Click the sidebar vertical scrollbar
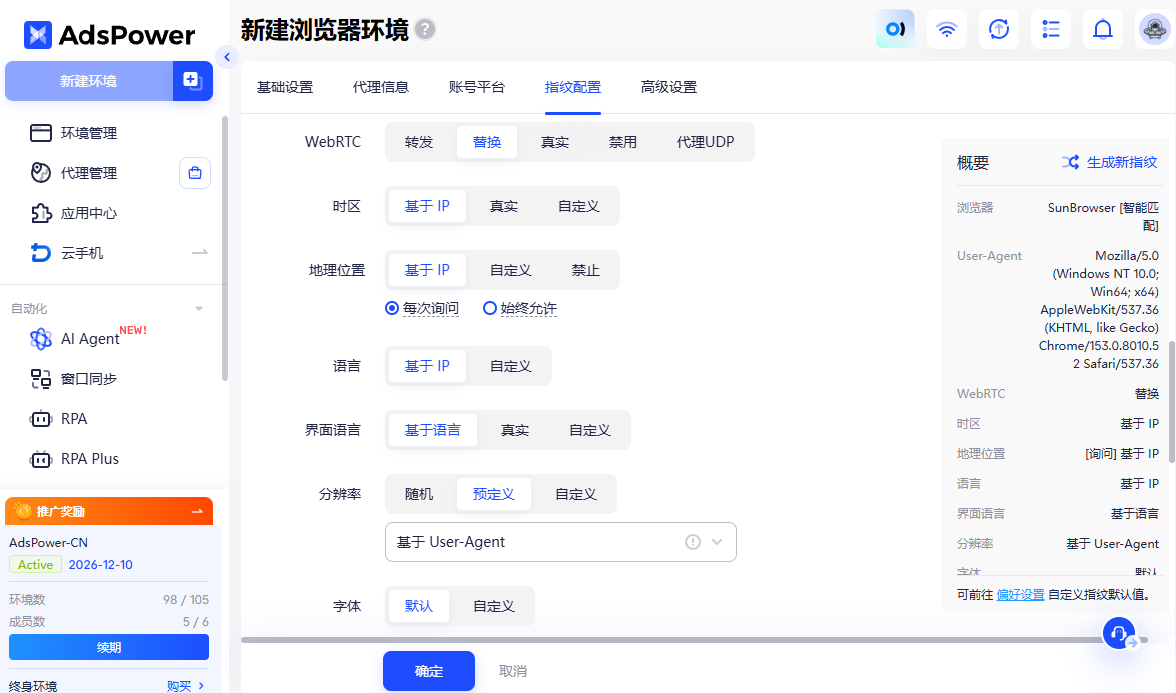This screenshot has width=1176, height=693. click(224, 249)
